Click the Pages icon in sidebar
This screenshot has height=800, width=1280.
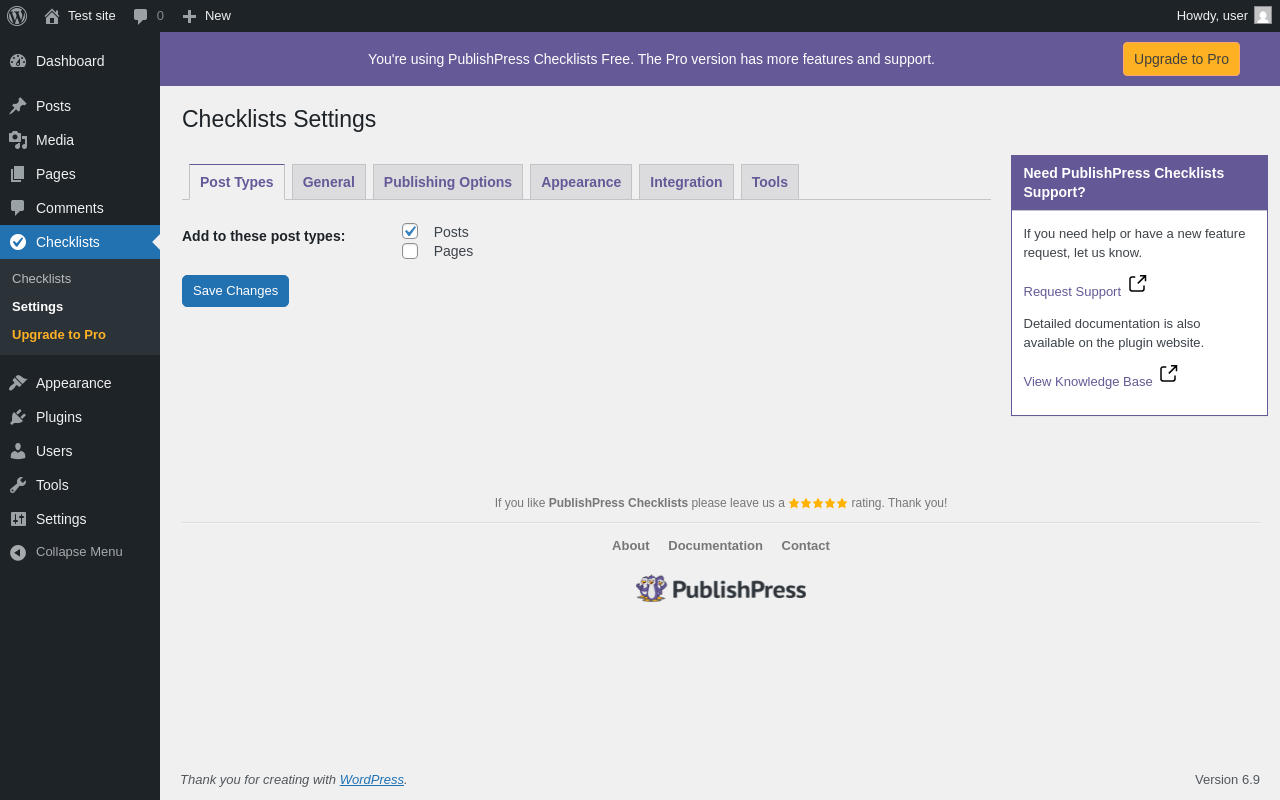click(18, 174)
